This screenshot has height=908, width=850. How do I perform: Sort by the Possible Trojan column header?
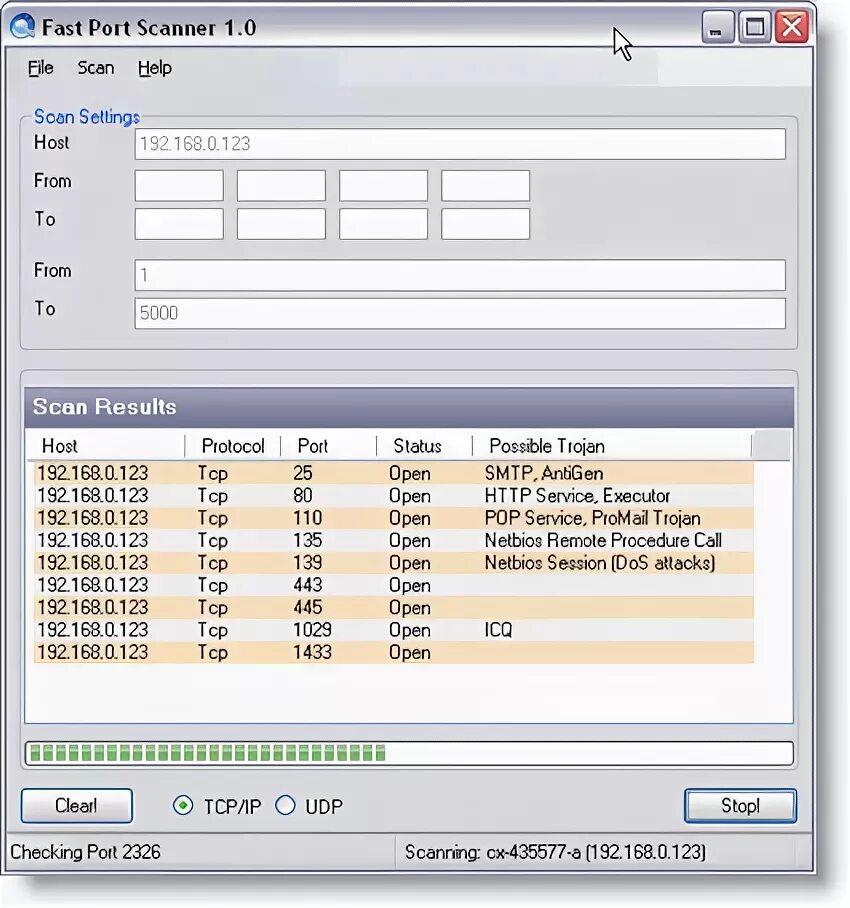coord(612,446)
